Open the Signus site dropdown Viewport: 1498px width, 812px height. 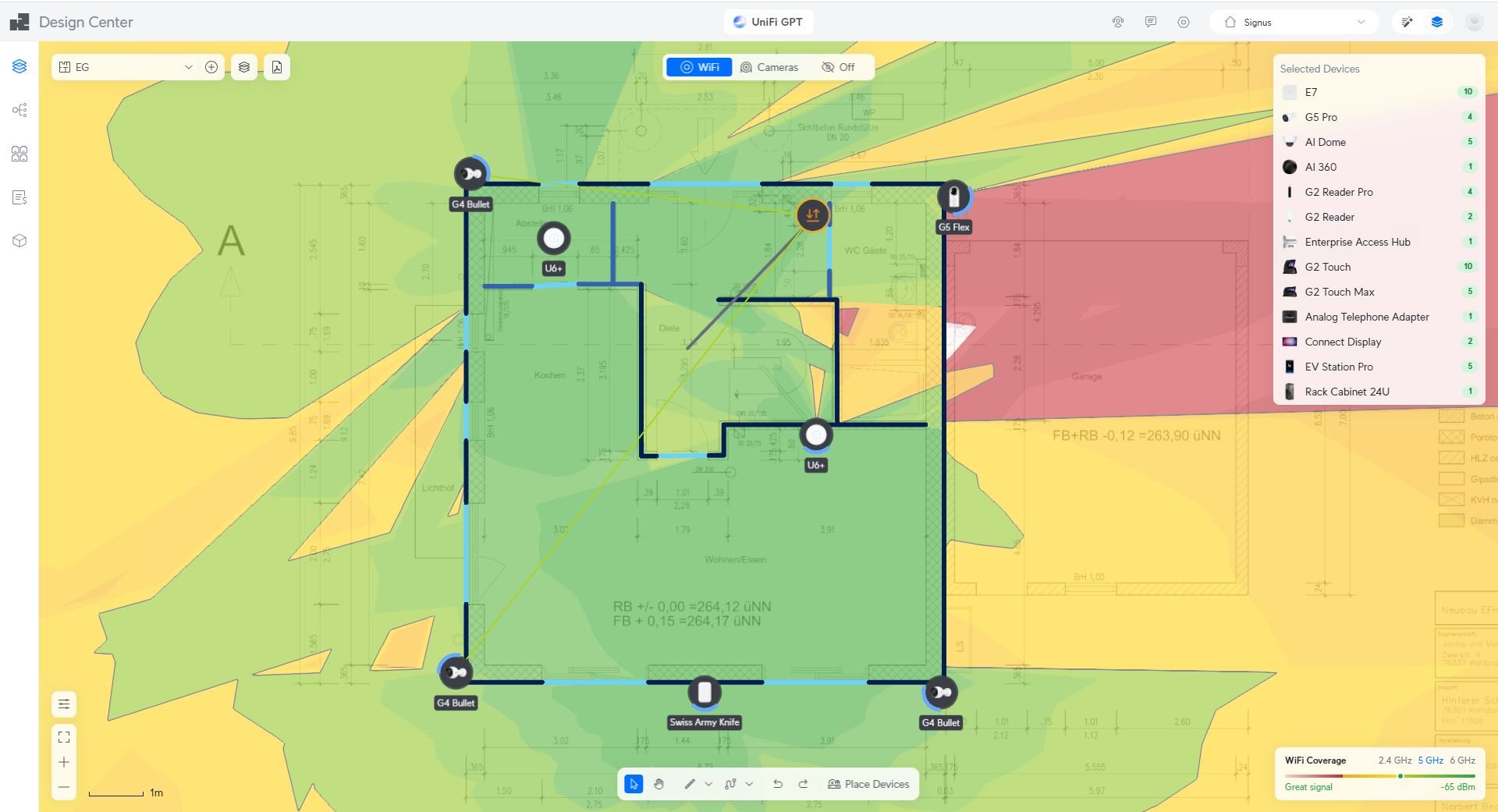(1294, 22)
